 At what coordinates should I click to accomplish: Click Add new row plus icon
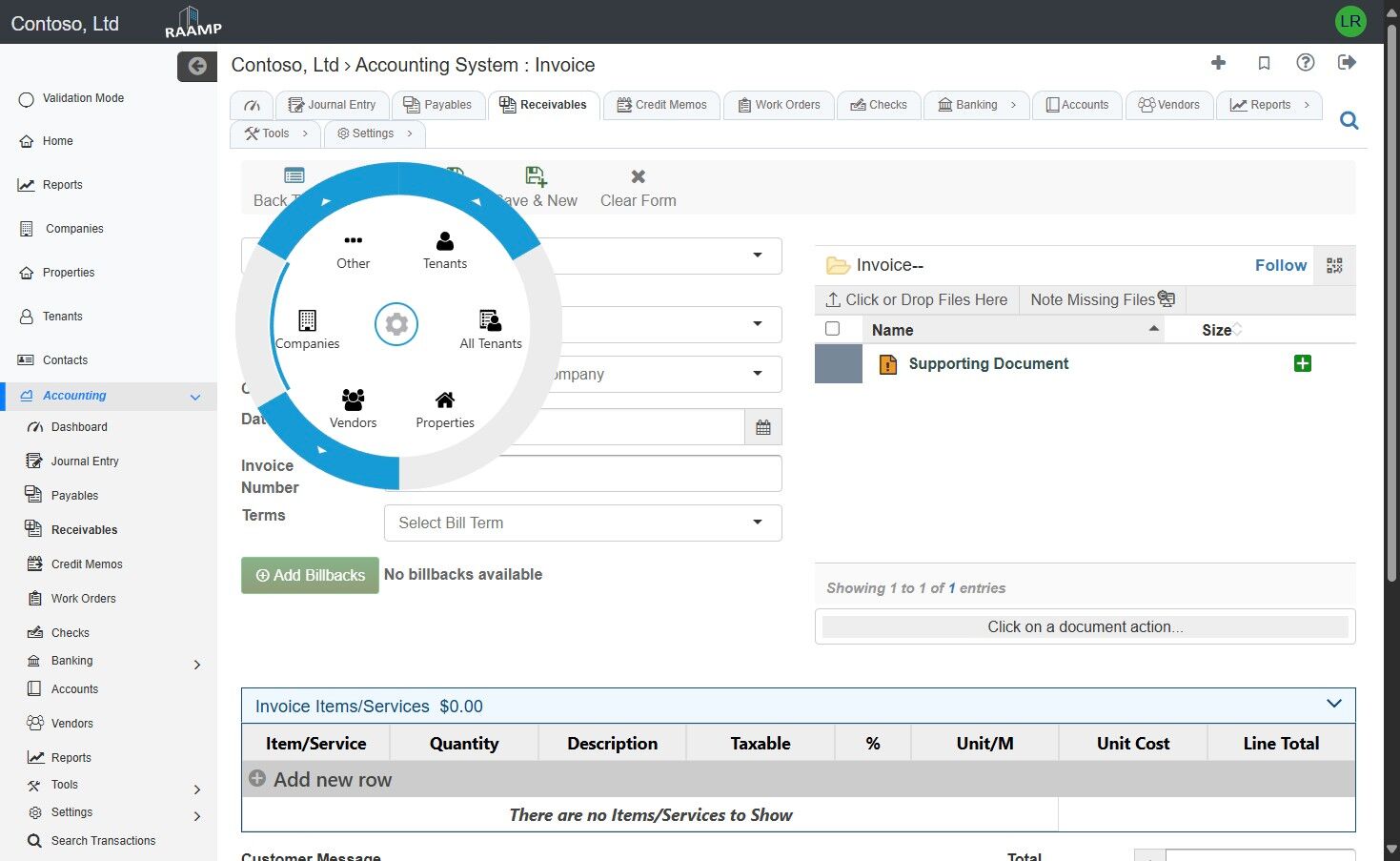(x=257, y=779)
